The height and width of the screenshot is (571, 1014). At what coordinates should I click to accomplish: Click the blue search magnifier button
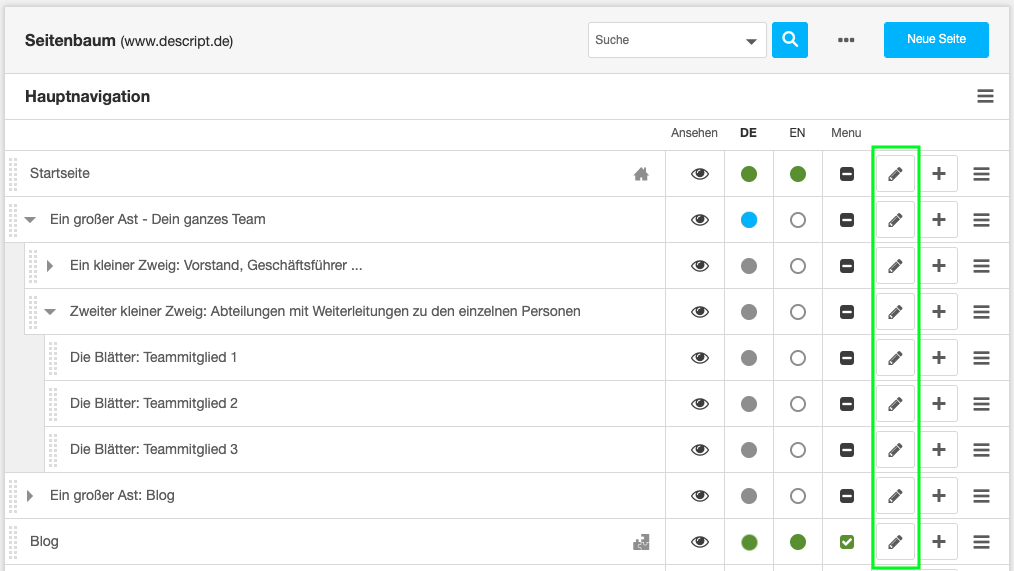[790, 40]
